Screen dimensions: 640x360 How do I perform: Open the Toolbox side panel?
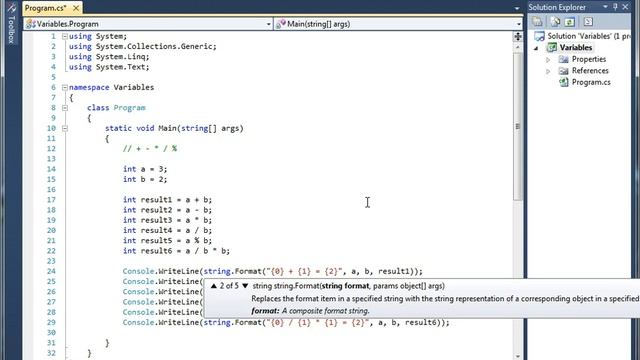click(x=11, y=24)
